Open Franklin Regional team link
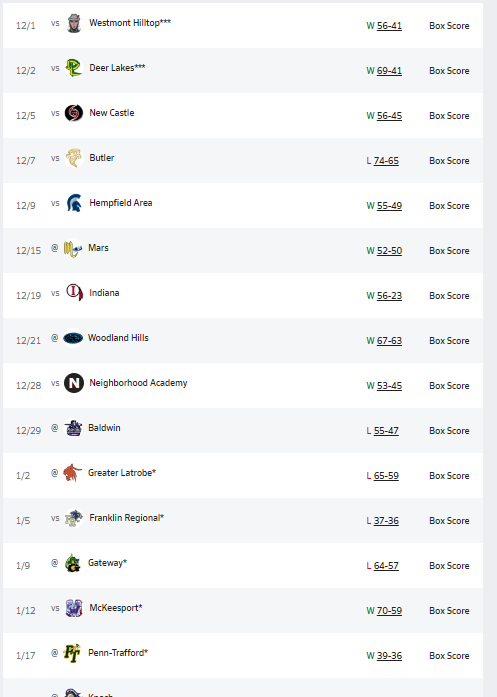The height and width of the screenshot is (697, 497). click(126, 517)
